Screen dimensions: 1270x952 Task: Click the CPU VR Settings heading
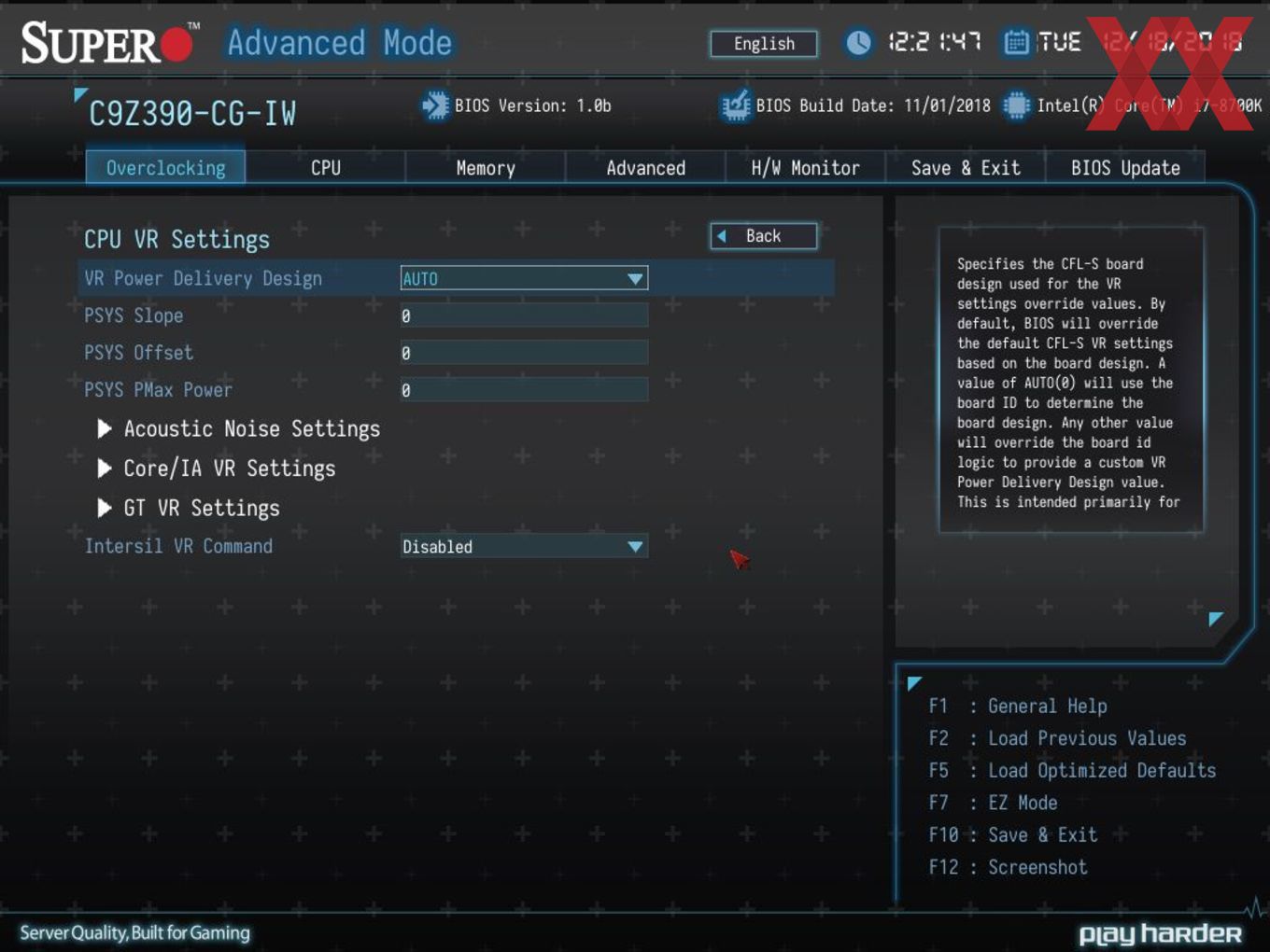pyautogui.click(x=176, y=240)
